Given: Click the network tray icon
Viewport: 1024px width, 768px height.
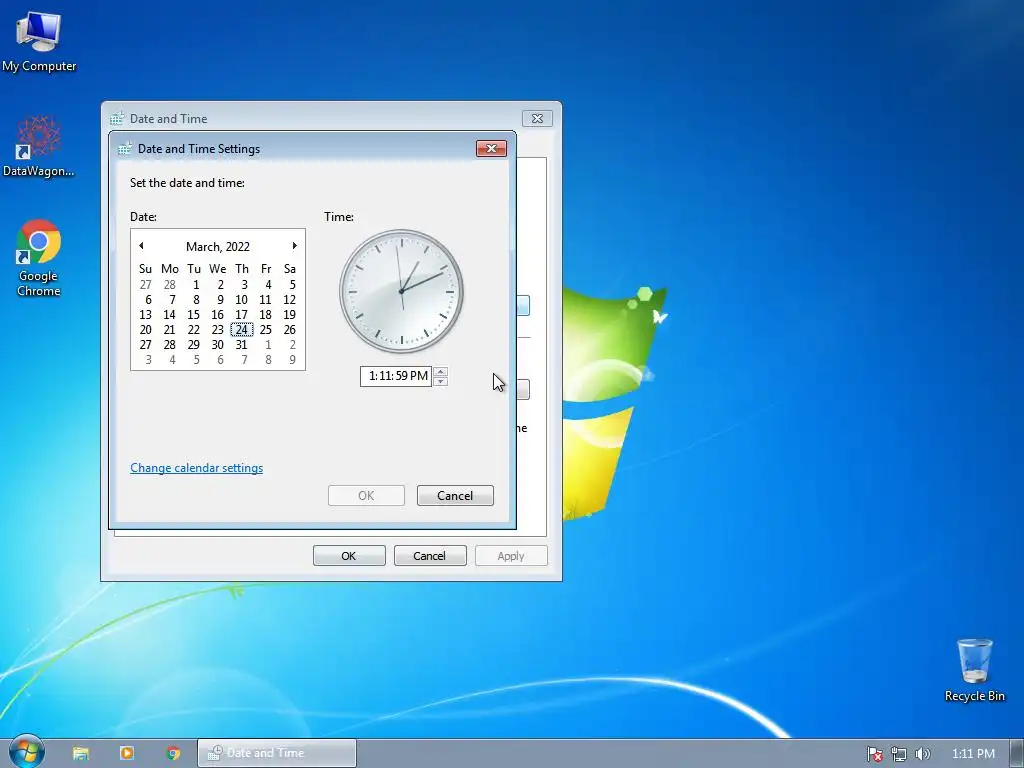Looking at the screenshot, I should point(899,754).
